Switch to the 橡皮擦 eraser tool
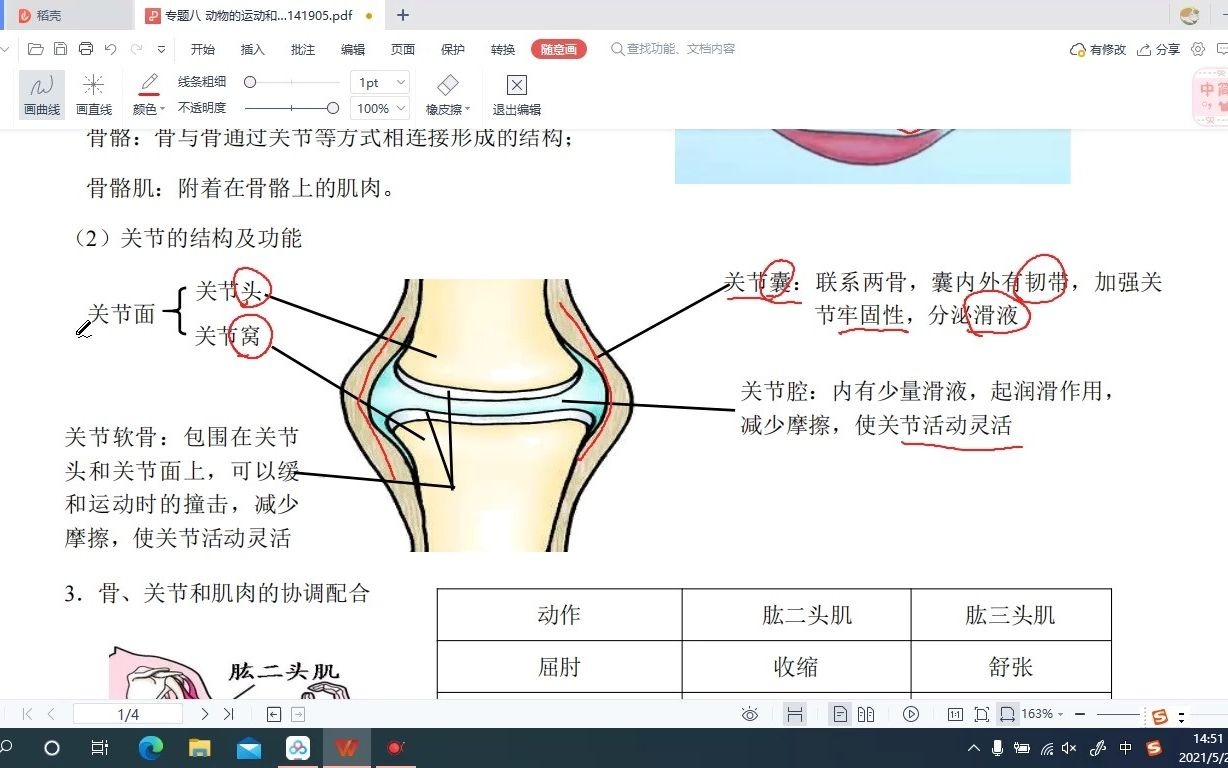The width and height of the screenshot is (1228, 768). click(445, 94)
